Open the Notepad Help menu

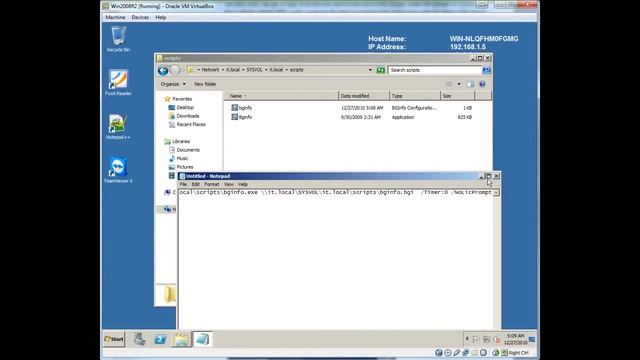243,184
